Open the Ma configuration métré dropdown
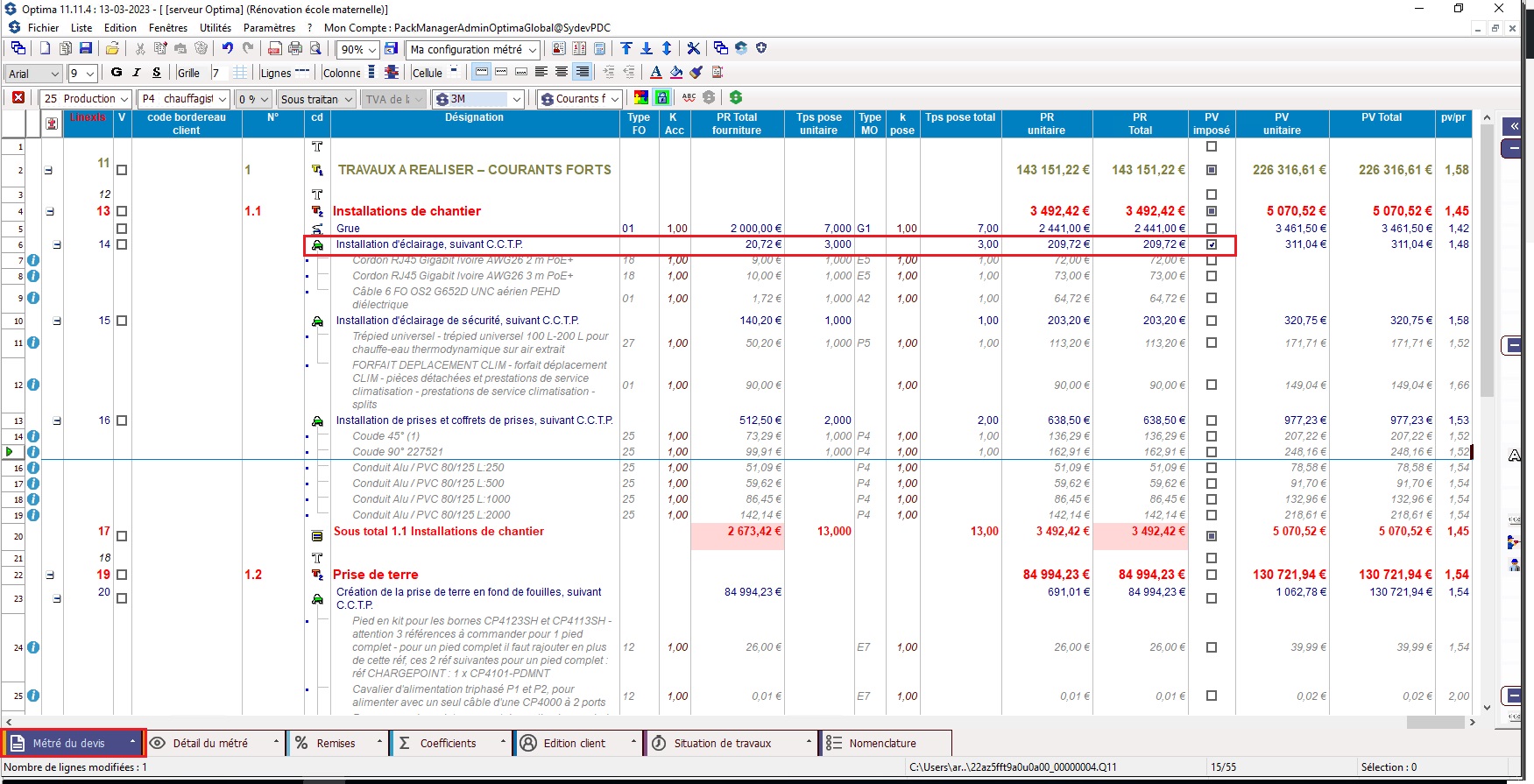1534x784 pixels. tap(532, 50)
